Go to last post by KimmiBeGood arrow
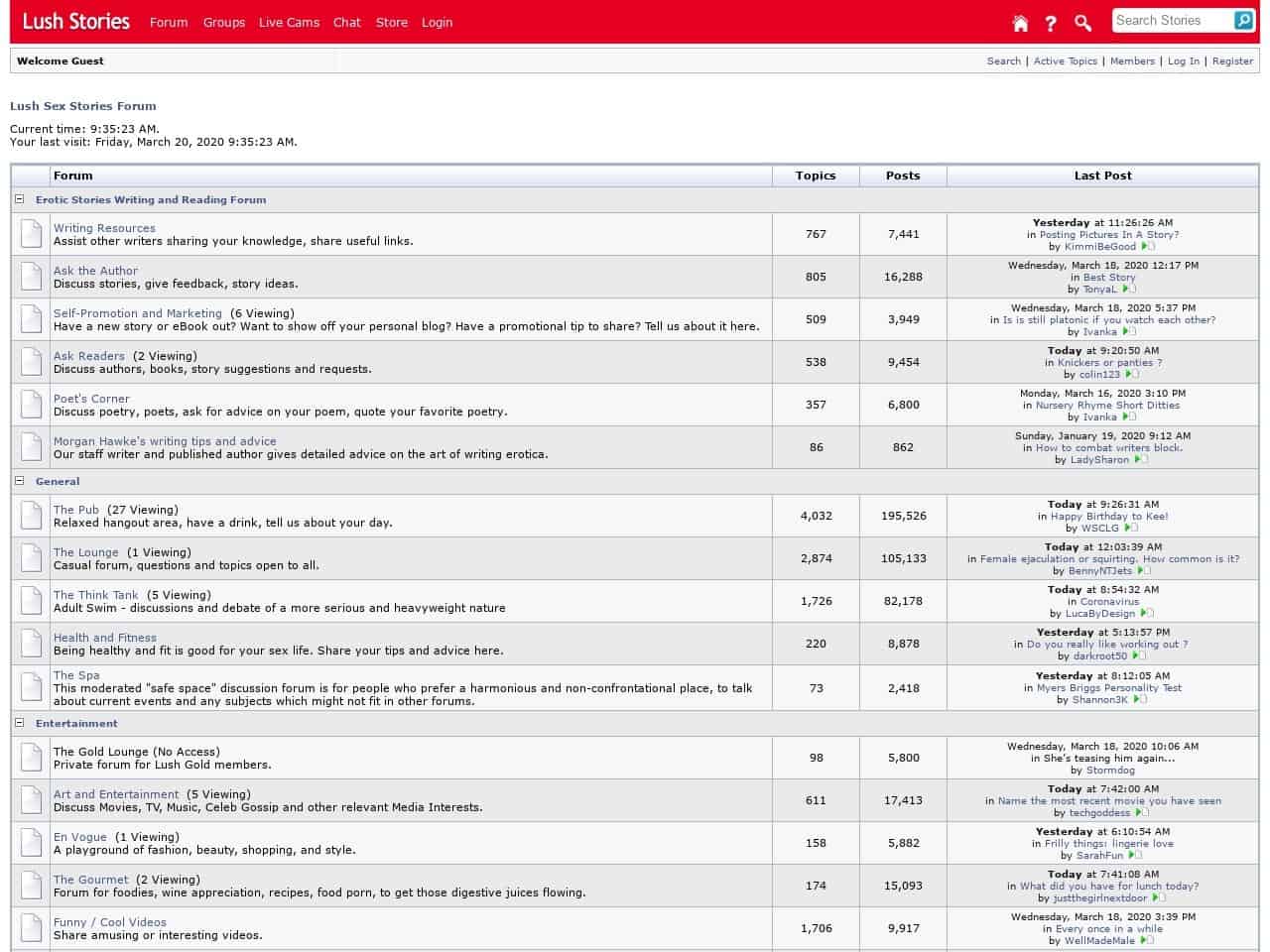The width and height of the screenshot is (1270, 952). tap(1148, 246)
